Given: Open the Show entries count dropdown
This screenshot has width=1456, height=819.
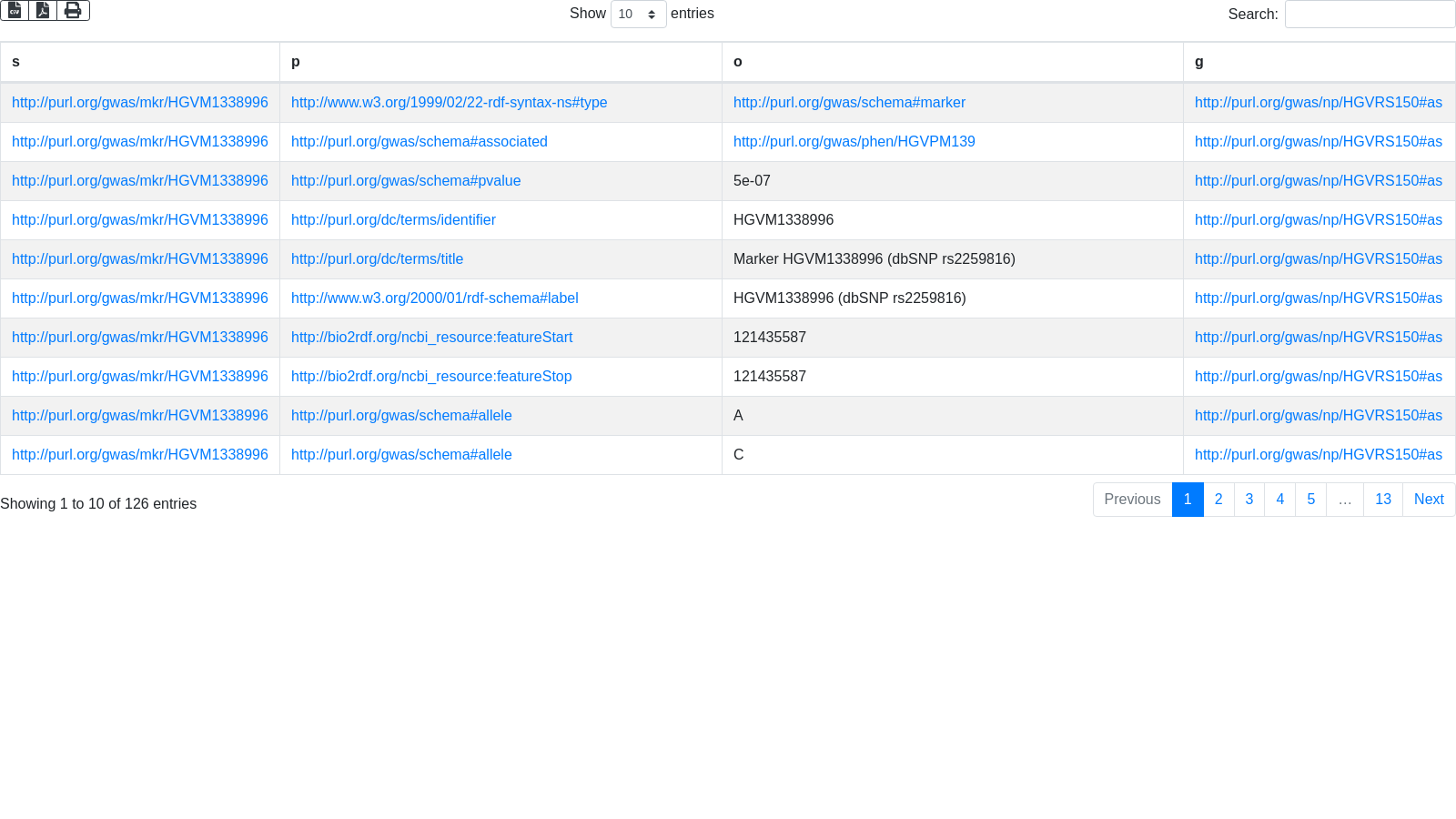Looking at the screenshot, I should 638,15.
